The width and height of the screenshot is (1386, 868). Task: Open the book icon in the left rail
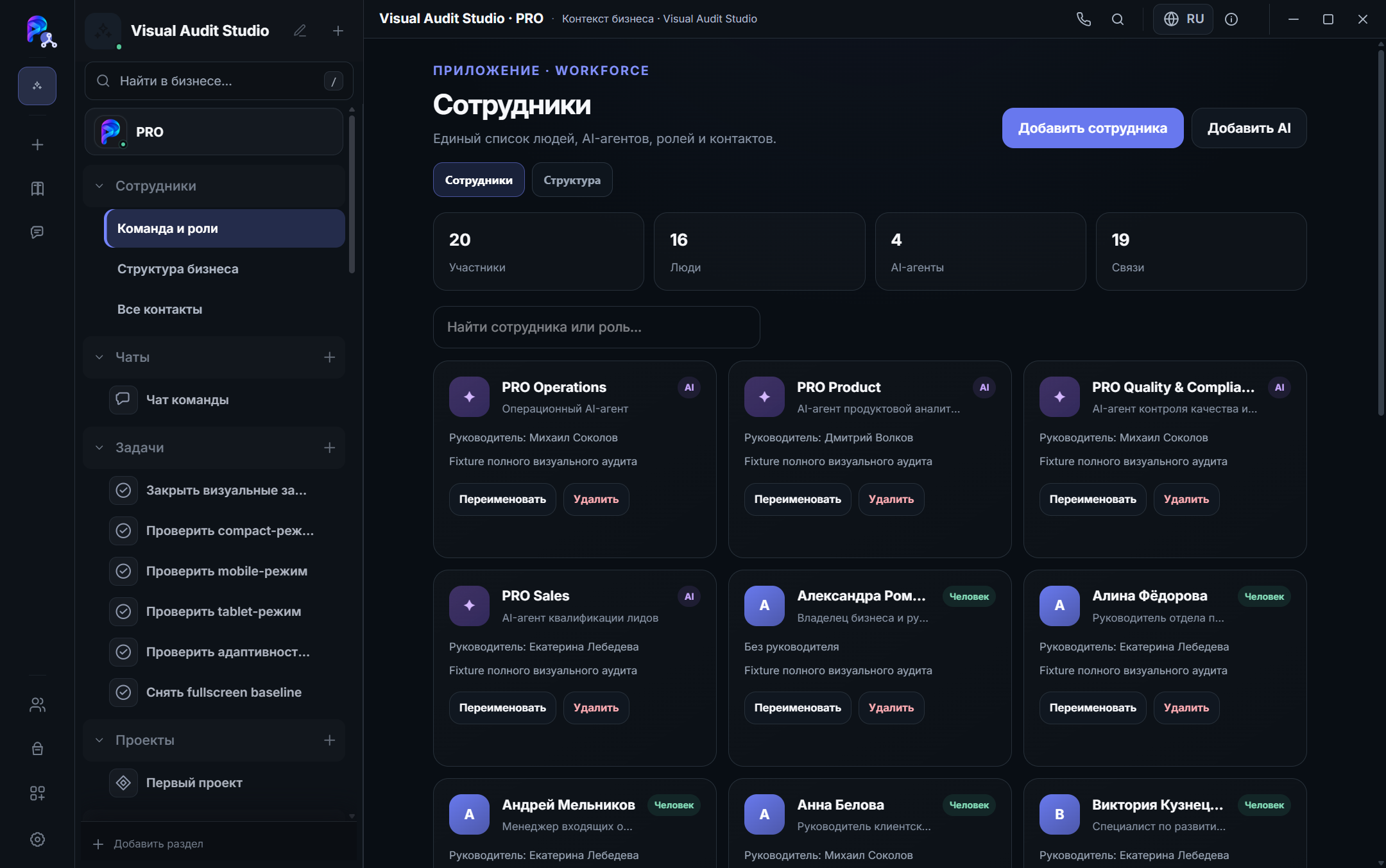37,189
